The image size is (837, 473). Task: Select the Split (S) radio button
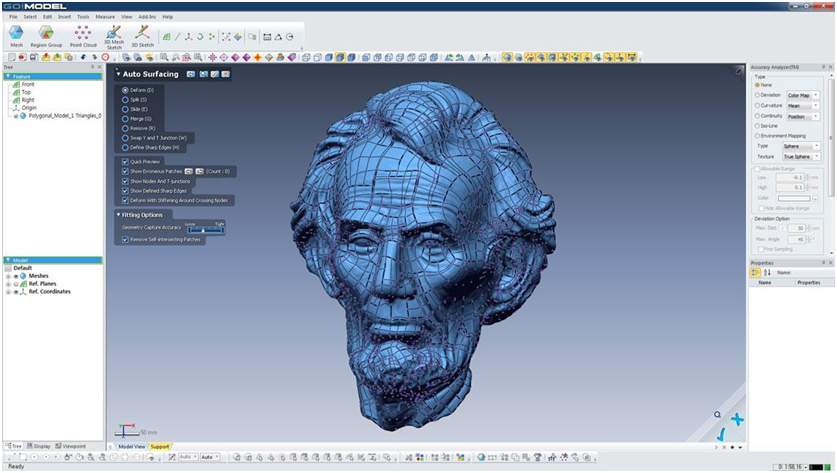coord(125,100)
